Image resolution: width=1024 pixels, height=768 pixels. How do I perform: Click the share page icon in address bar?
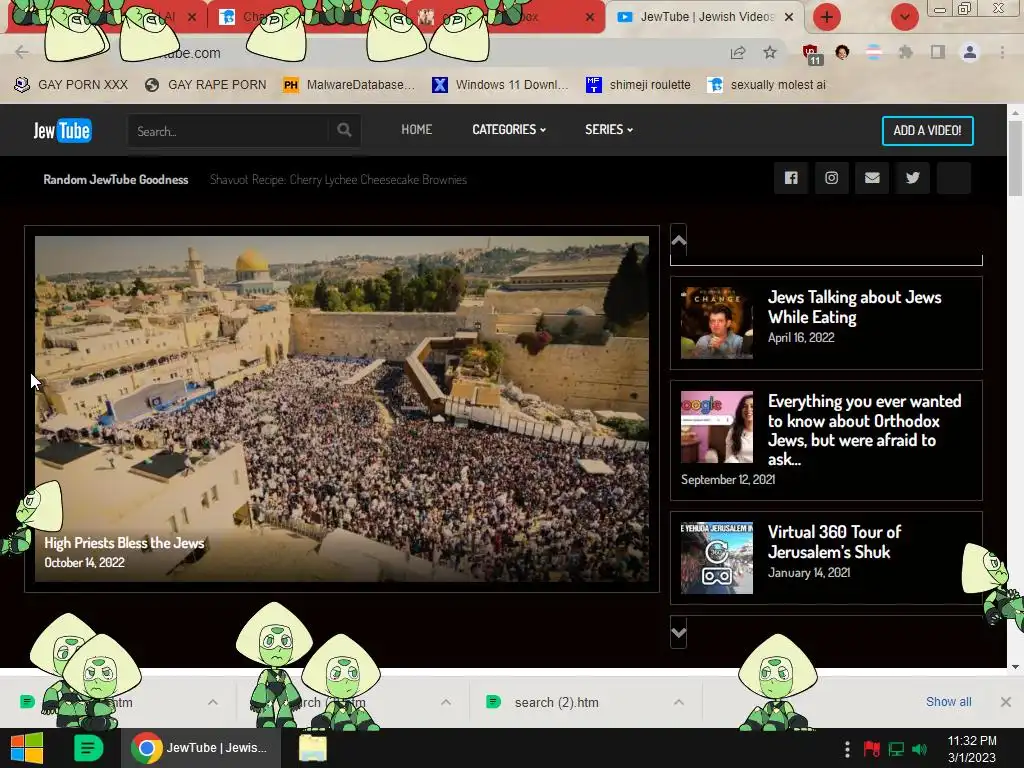click(x=738, y=52)
